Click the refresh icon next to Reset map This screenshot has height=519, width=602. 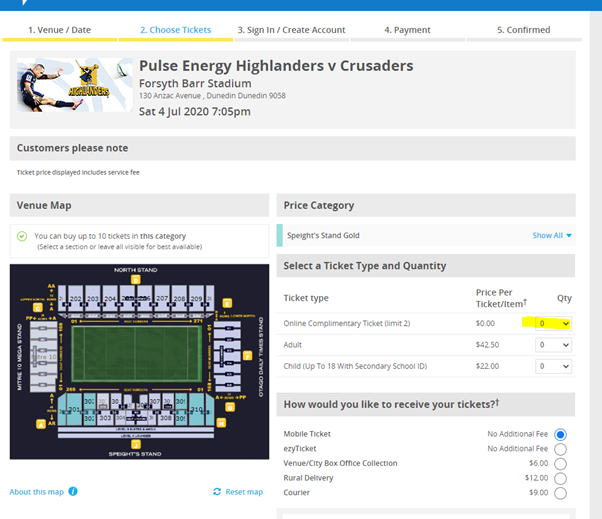tap(217, 492)
